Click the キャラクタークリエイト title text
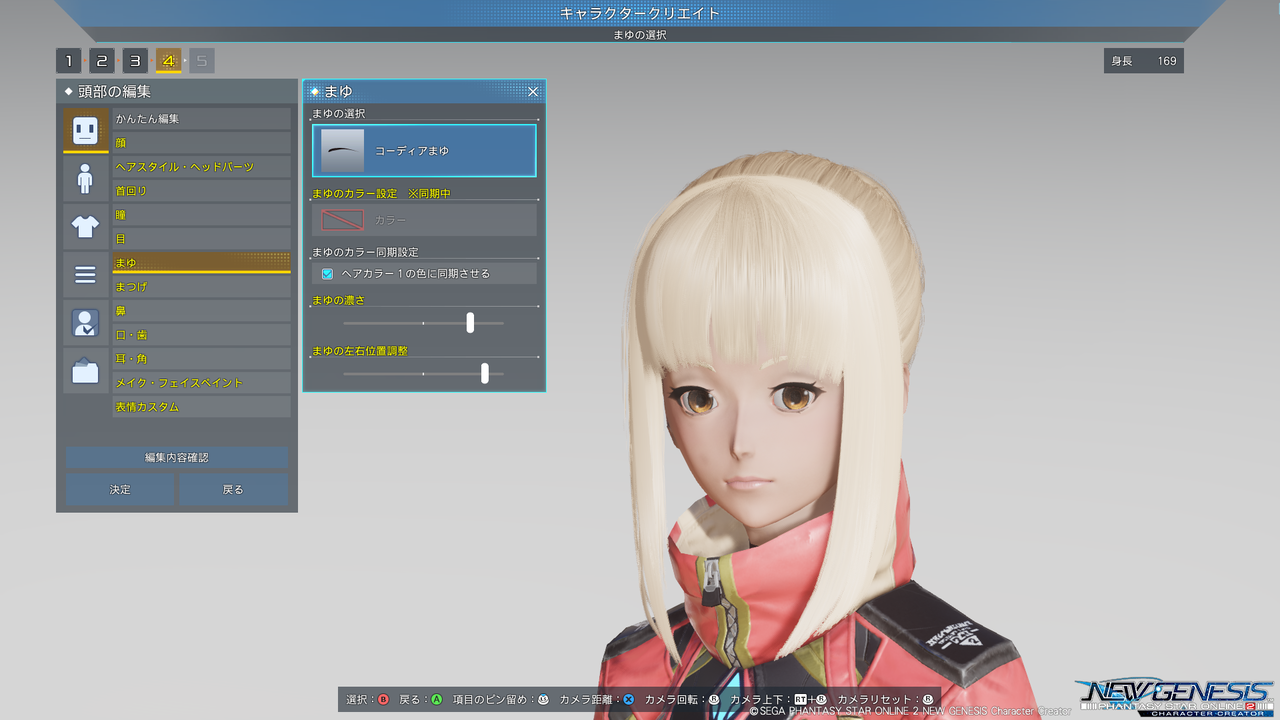The width and height of the screenshot is (1280, 720). click(x=640, y=13)
